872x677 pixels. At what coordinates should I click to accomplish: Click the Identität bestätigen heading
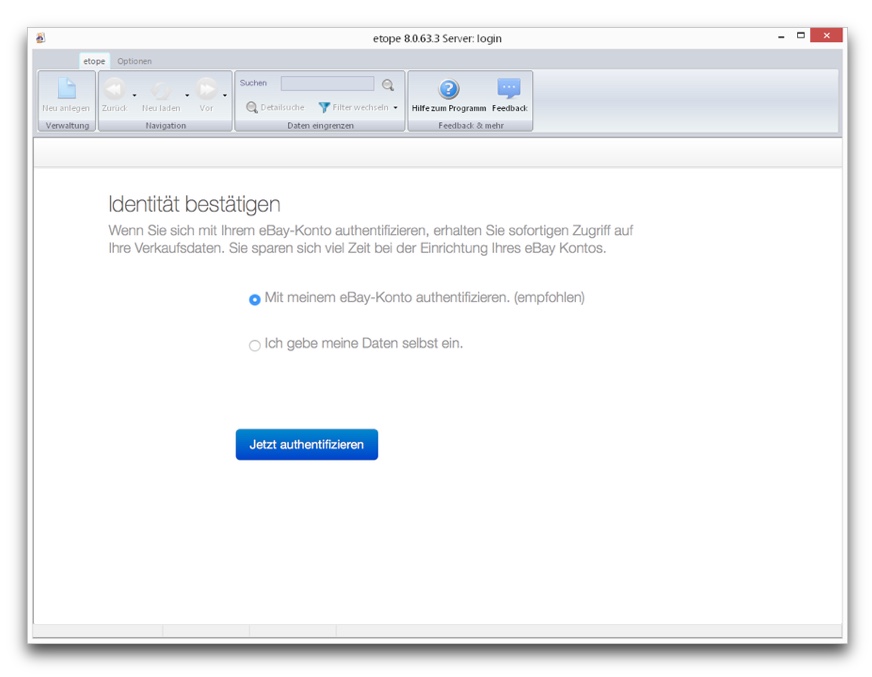click(x=194, y=204)
